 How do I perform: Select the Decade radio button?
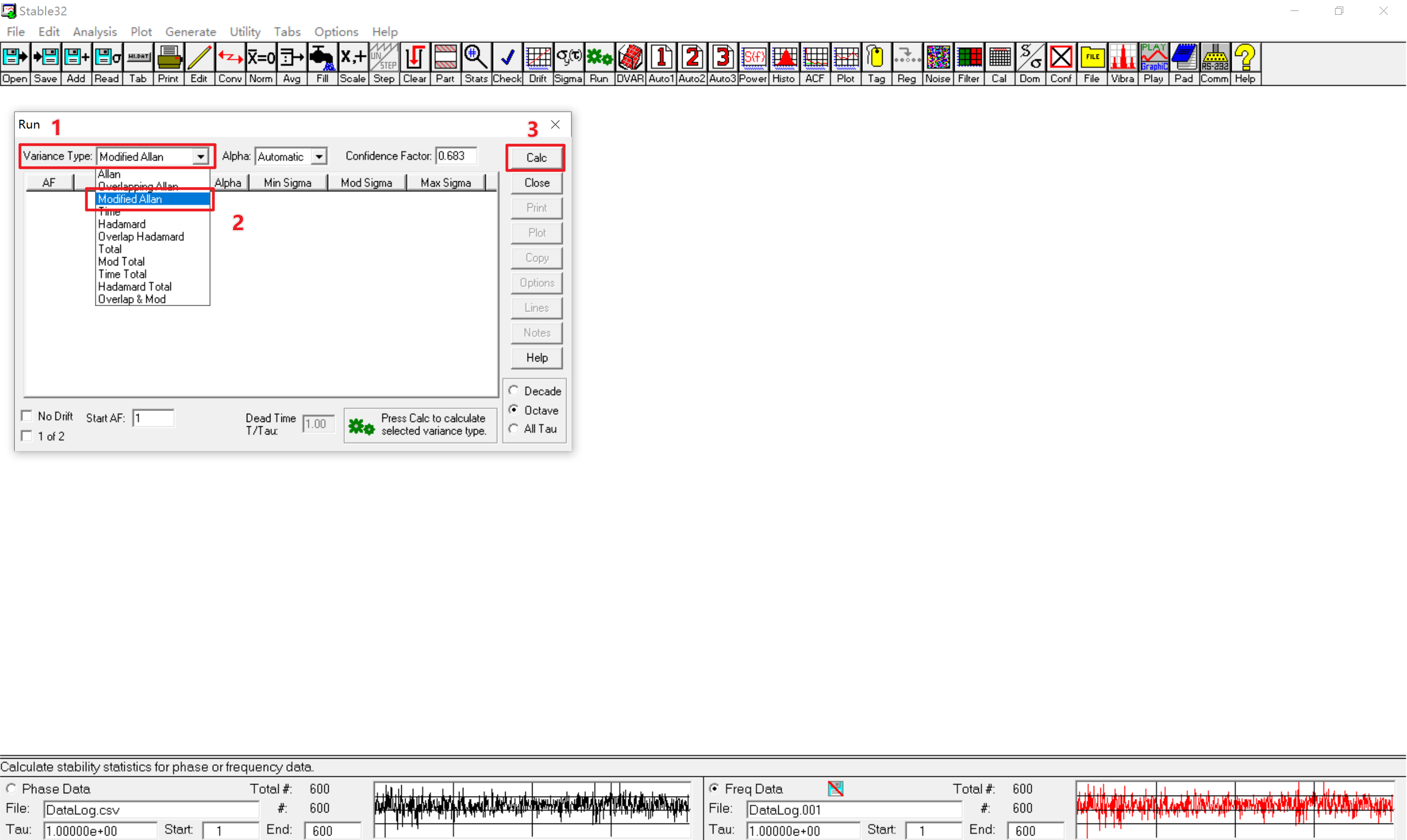tap(513, 391)
